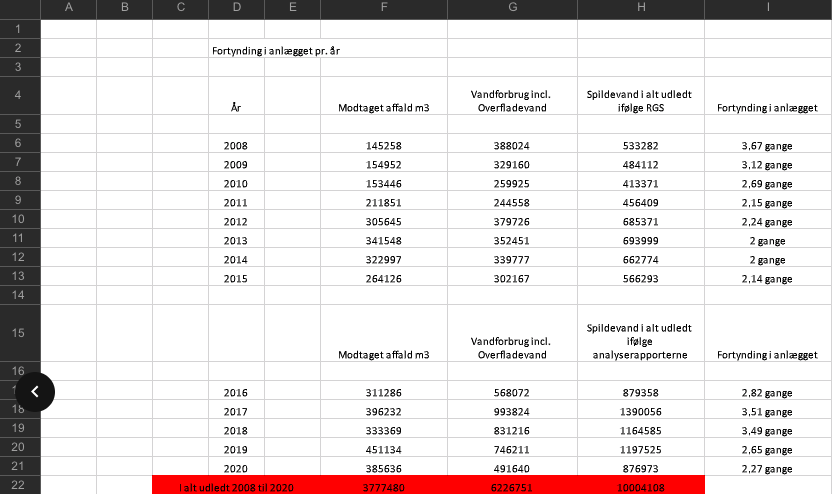Click red cell 'I alt udledt 2008 til 2020'
Viewport: 832px width, 494px height.
click(x=236, y=487)
